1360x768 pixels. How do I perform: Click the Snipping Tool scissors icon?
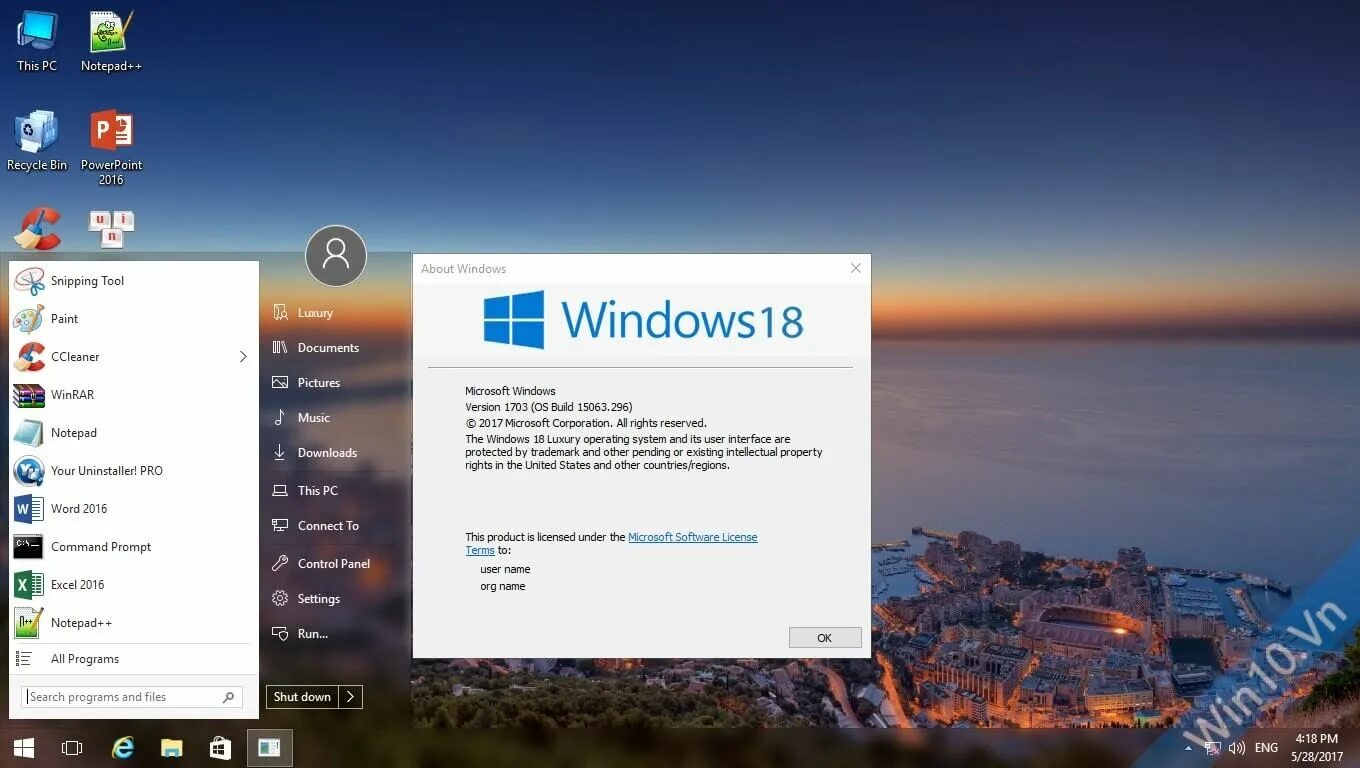[x=29, y=281]
